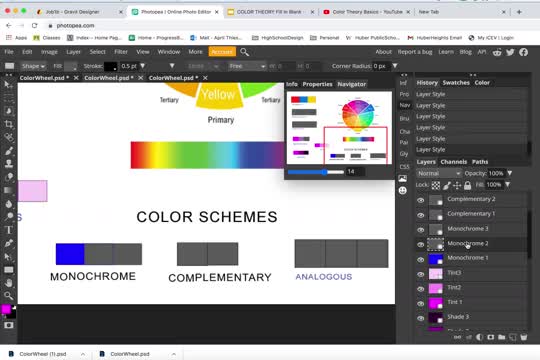Hide the Monochrome 2 layer

pyautogui.click(x=420, y=245)
